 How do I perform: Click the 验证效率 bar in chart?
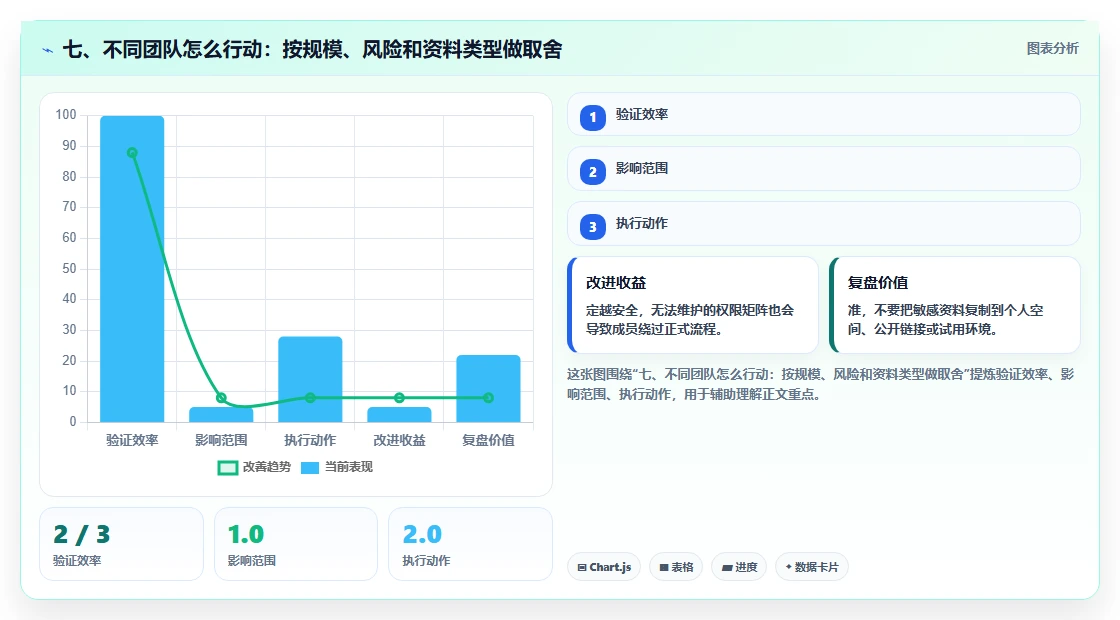(132, 269)
